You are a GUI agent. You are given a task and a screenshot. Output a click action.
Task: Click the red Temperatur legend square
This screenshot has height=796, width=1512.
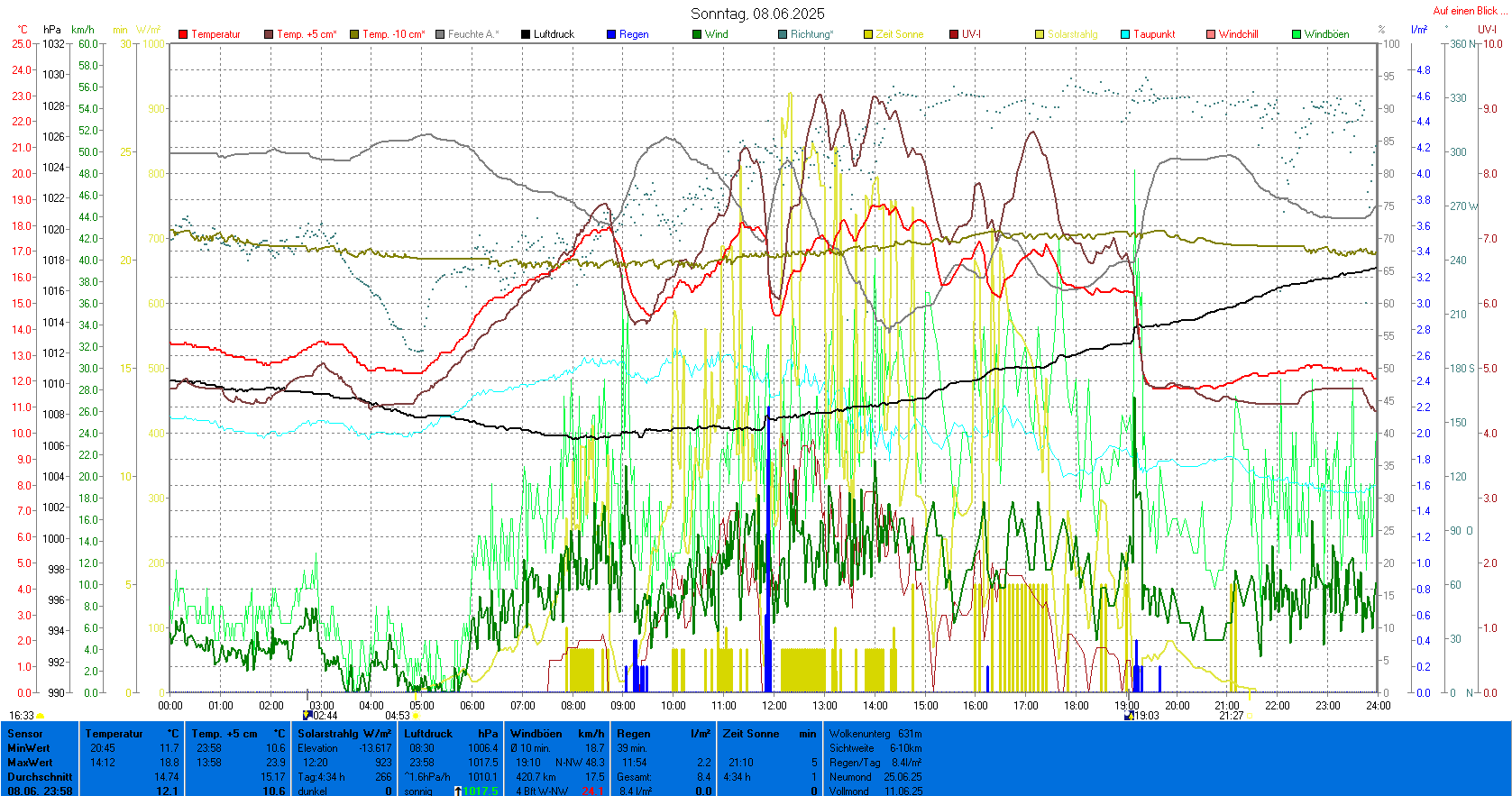(183, 34)
